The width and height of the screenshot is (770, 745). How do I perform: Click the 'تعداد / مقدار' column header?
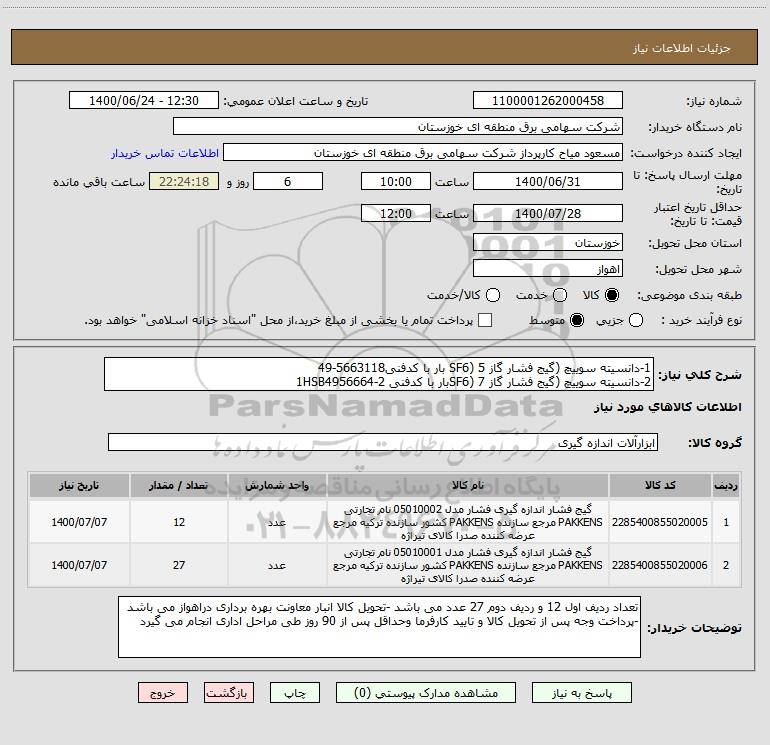[x=179, y=485]
